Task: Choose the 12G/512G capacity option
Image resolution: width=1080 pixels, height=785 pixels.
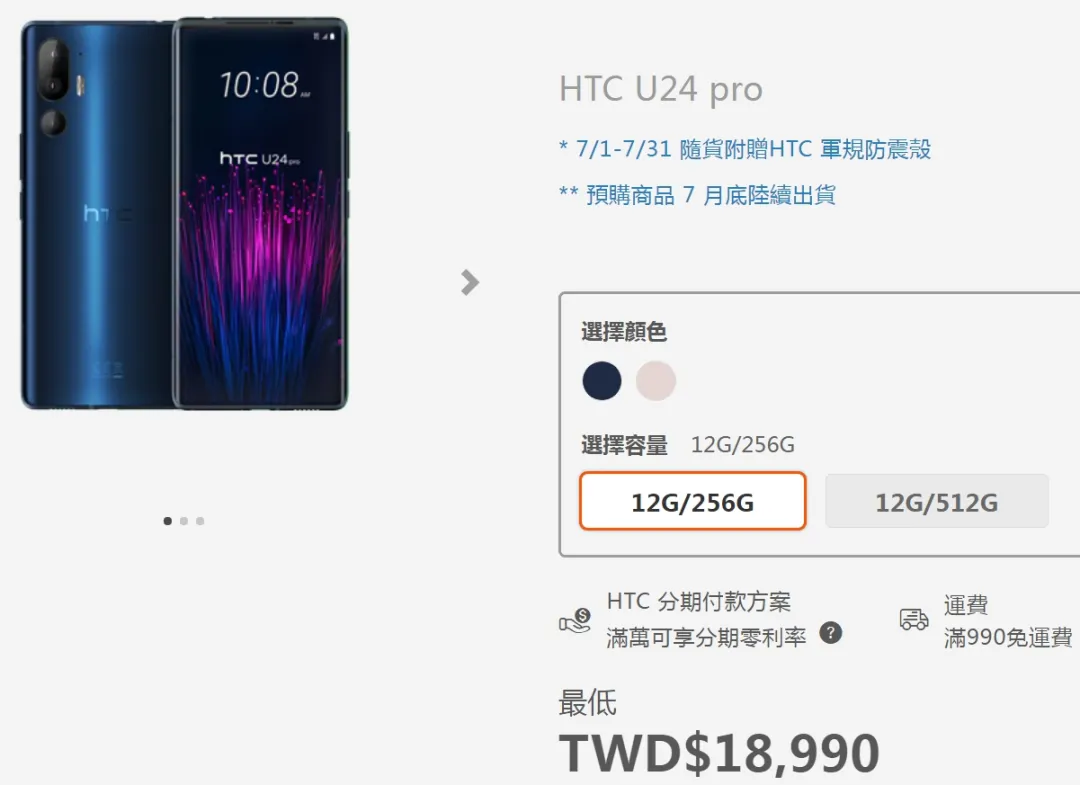Action: pos(937,501)
